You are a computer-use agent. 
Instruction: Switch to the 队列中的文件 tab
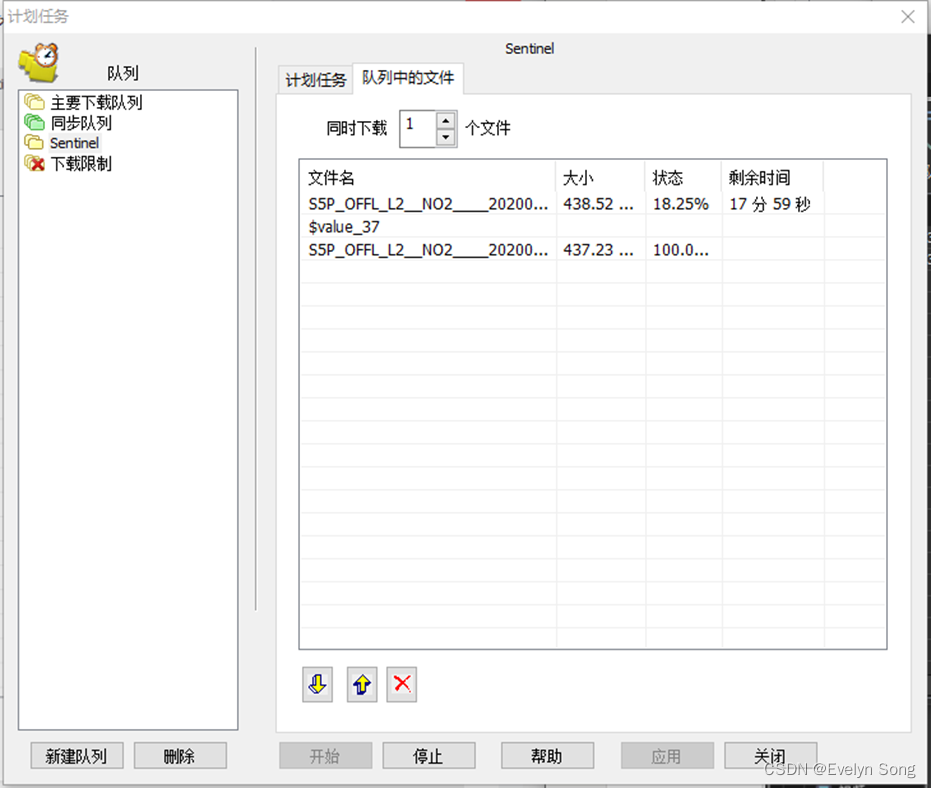click(x=408, y=79)
